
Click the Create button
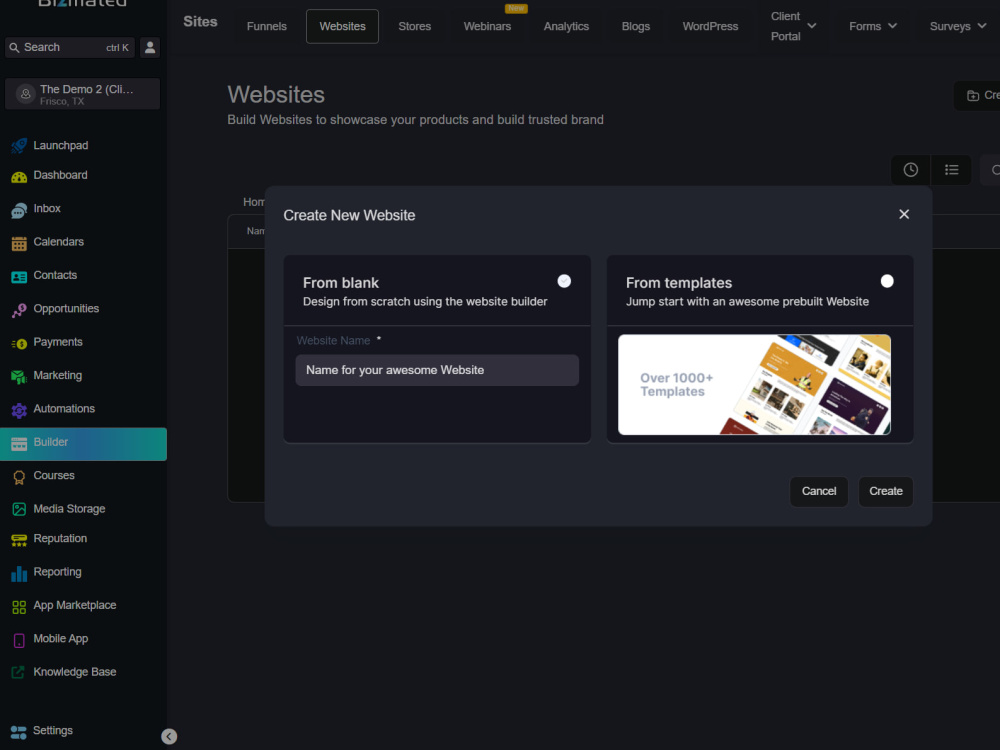[885, 491]
